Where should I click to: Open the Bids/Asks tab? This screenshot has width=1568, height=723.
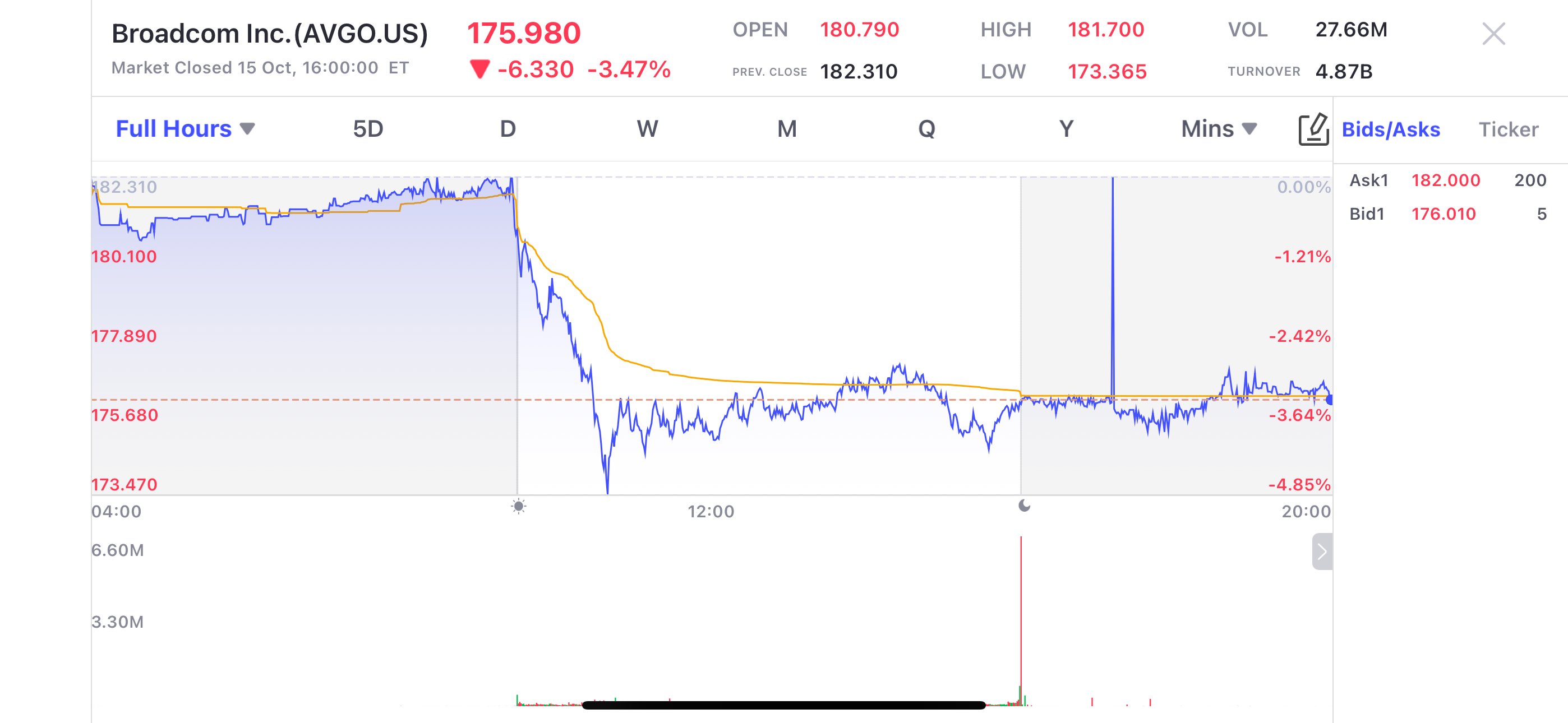pyautogui.click(x=1390, y=129)
